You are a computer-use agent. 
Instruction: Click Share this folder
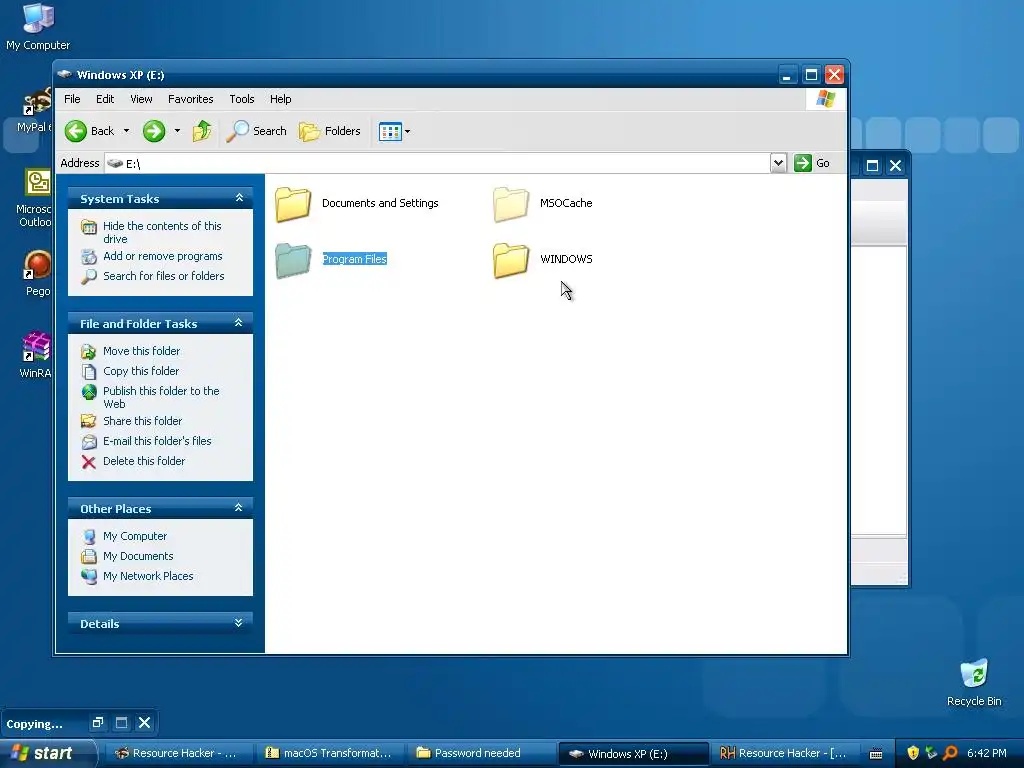pyautogui.click(x=142, y=421)
